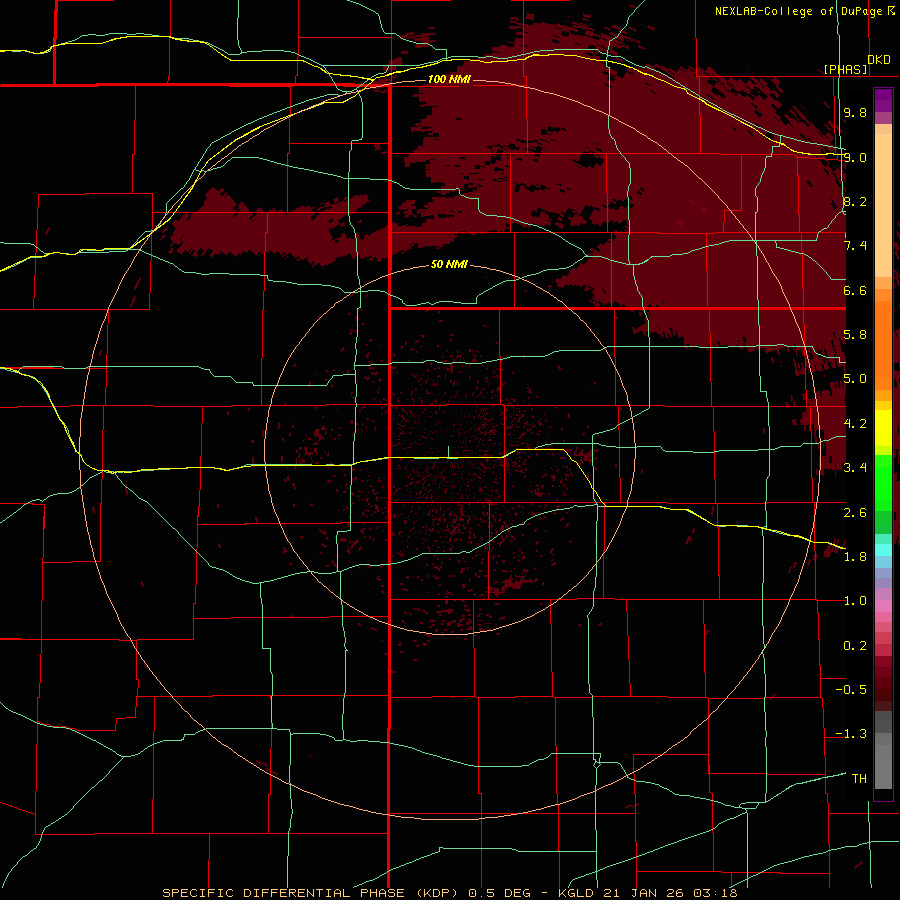Screen dimensions: 900x900
Task: Click the 5.8 scale value
Action: coord(855,335)
